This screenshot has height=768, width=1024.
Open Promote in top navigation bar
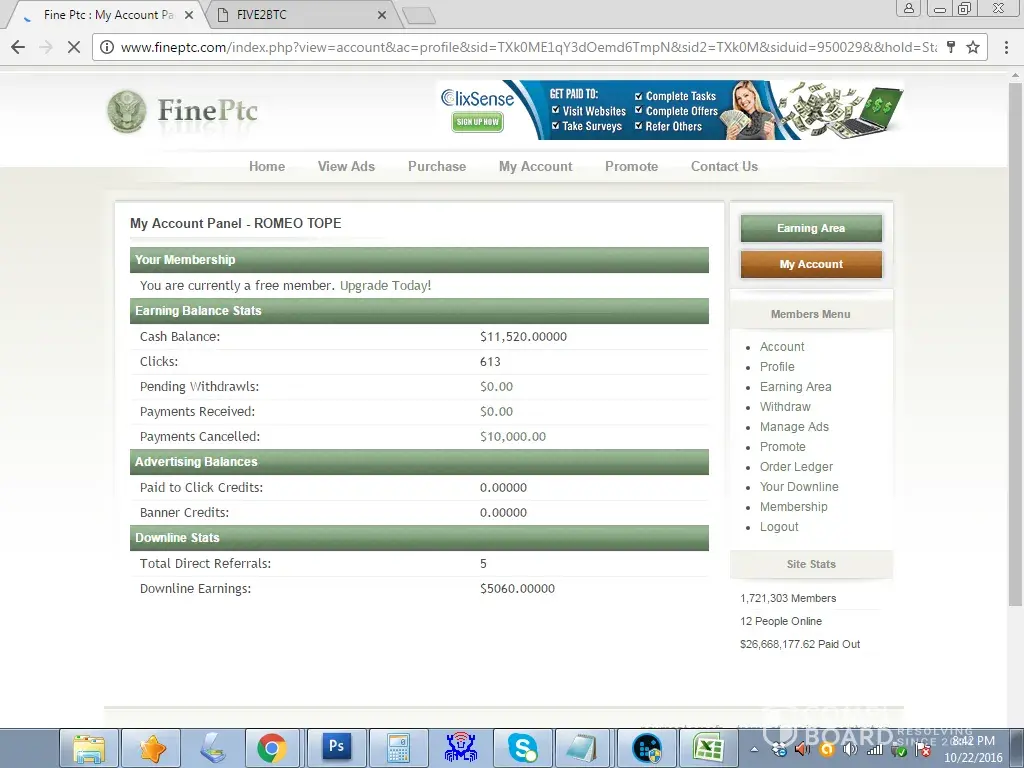pyautogui.click(x=632, y=167)
